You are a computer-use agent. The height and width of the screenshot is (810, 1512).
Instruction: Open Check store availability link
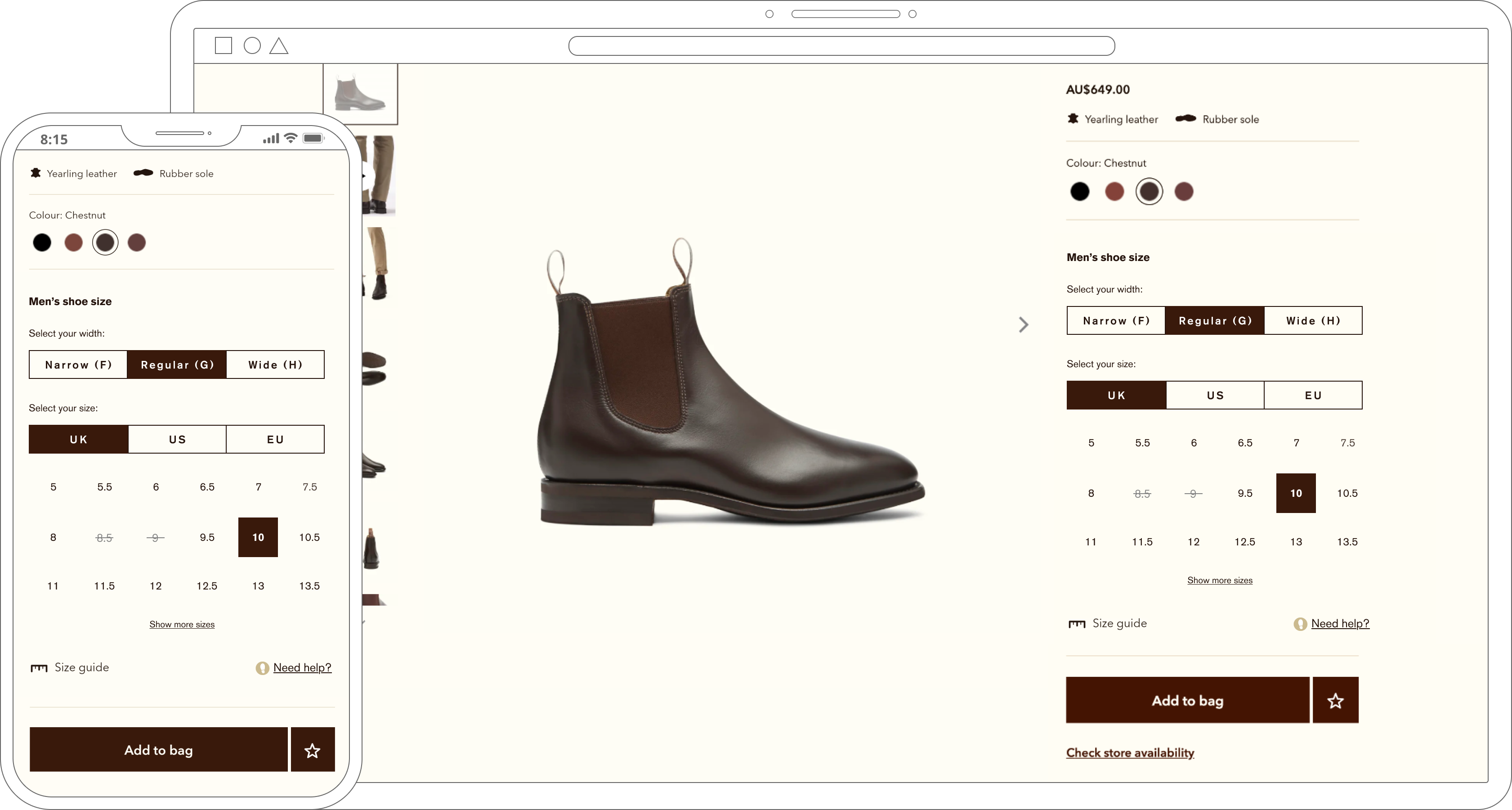1130,753
